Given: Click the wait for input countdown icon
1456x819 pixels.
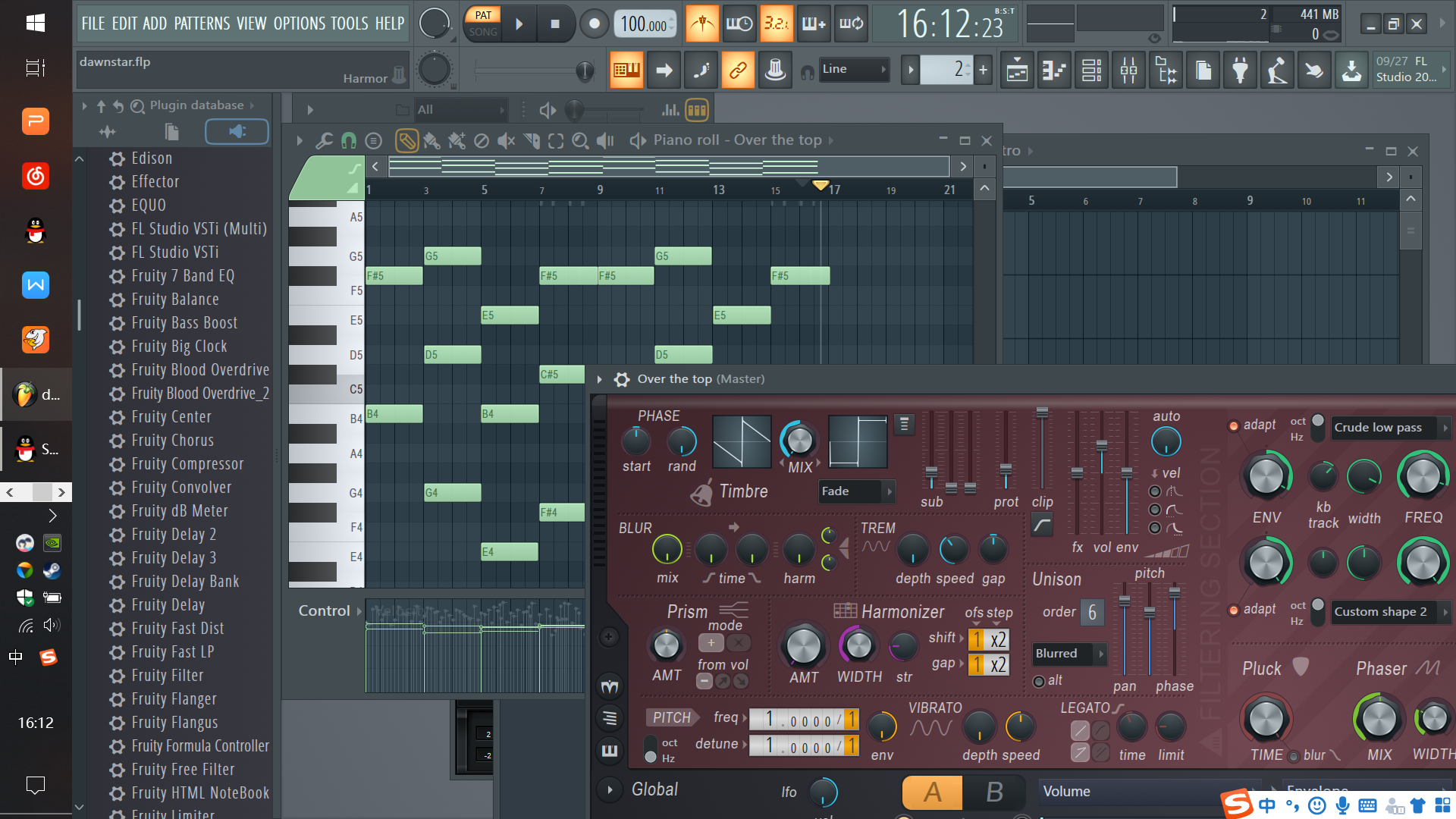Looking at the screenshot, I should [739, 24].
